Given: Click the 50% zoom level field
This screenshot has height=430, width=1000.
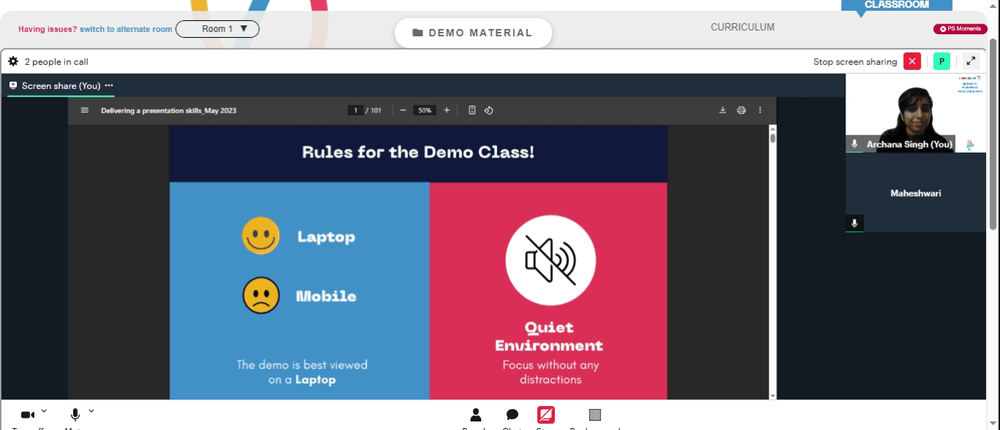Looking at the screenshot, I should tap(424, 110).
